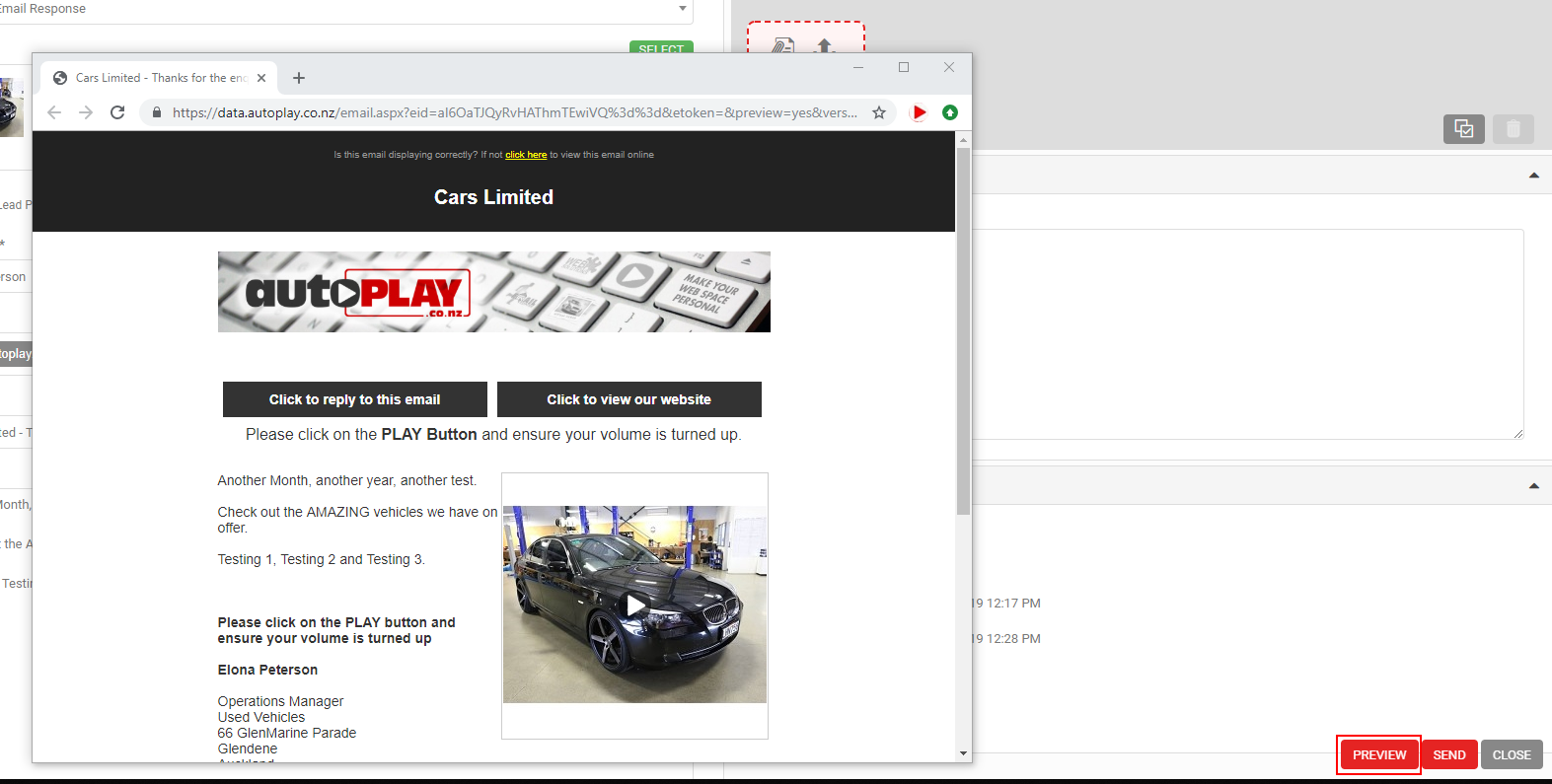Click the '66 GlenMarine Parade' address line

point(287,733)
